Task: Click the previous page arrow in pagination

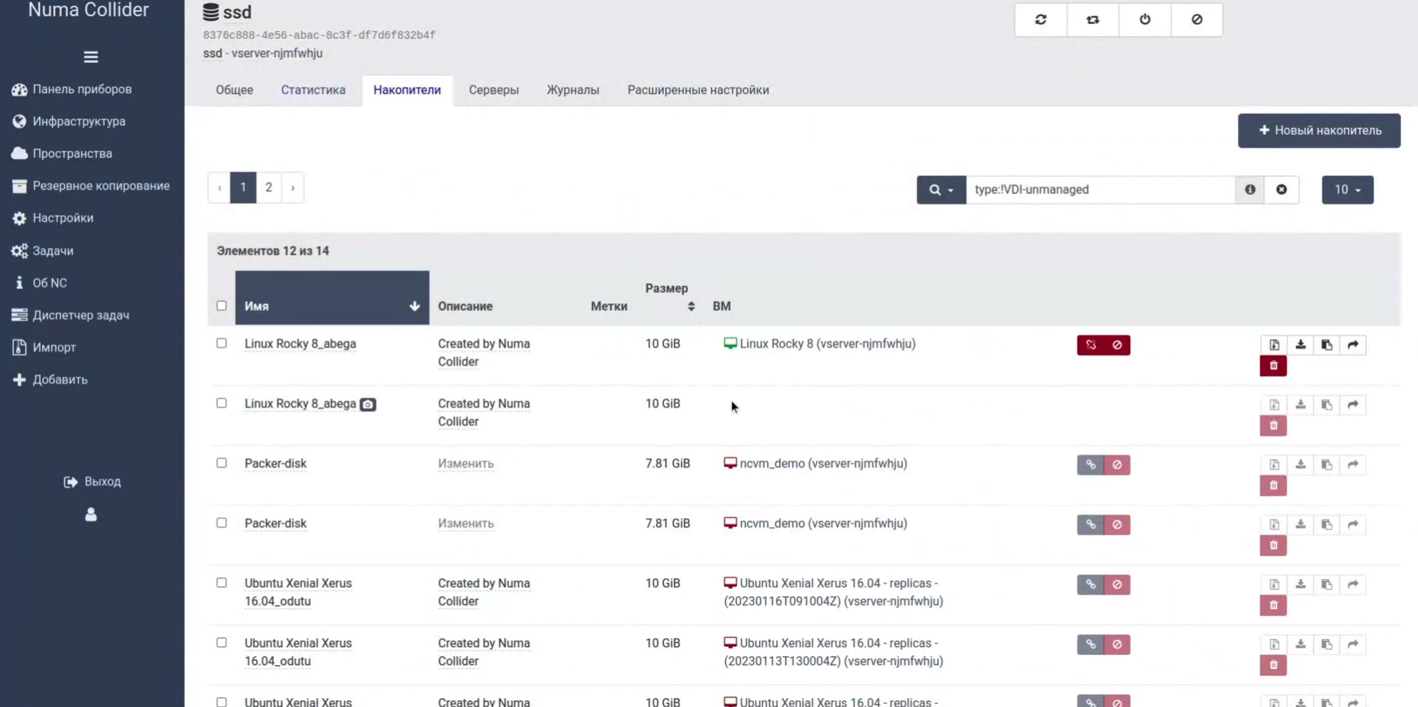Action: coord(219,188)
